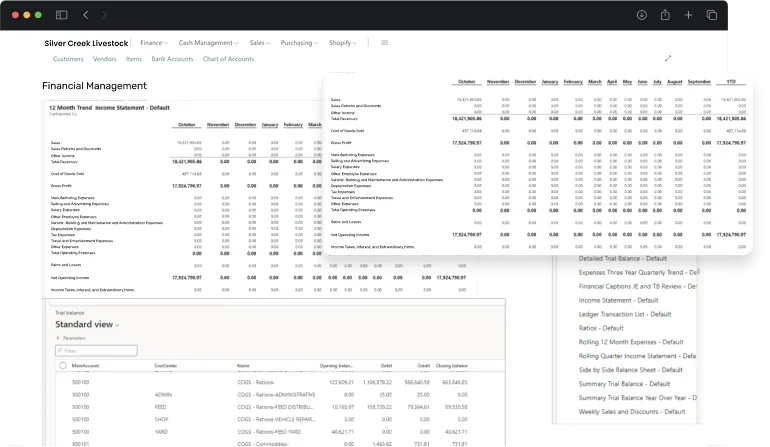Show tab overview icon
The width and height of the screenshot is (770, 447).
[712, 15]
